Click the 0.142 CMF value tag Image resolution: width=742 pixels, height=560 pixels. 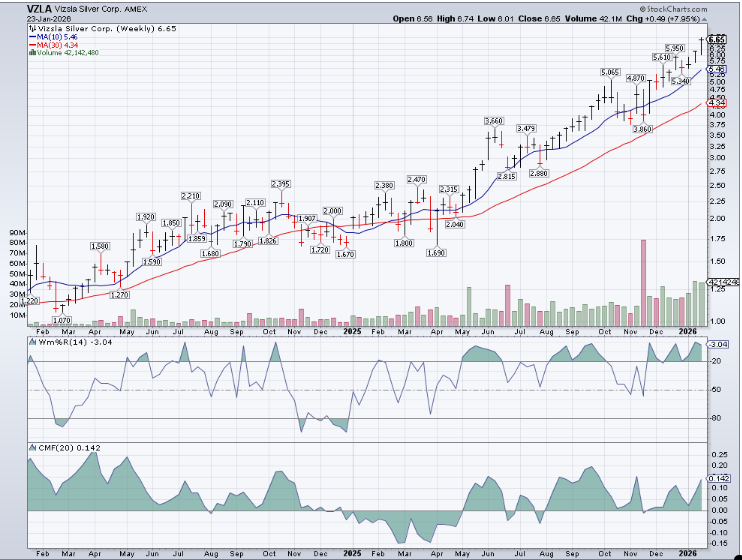pos(716,479)
